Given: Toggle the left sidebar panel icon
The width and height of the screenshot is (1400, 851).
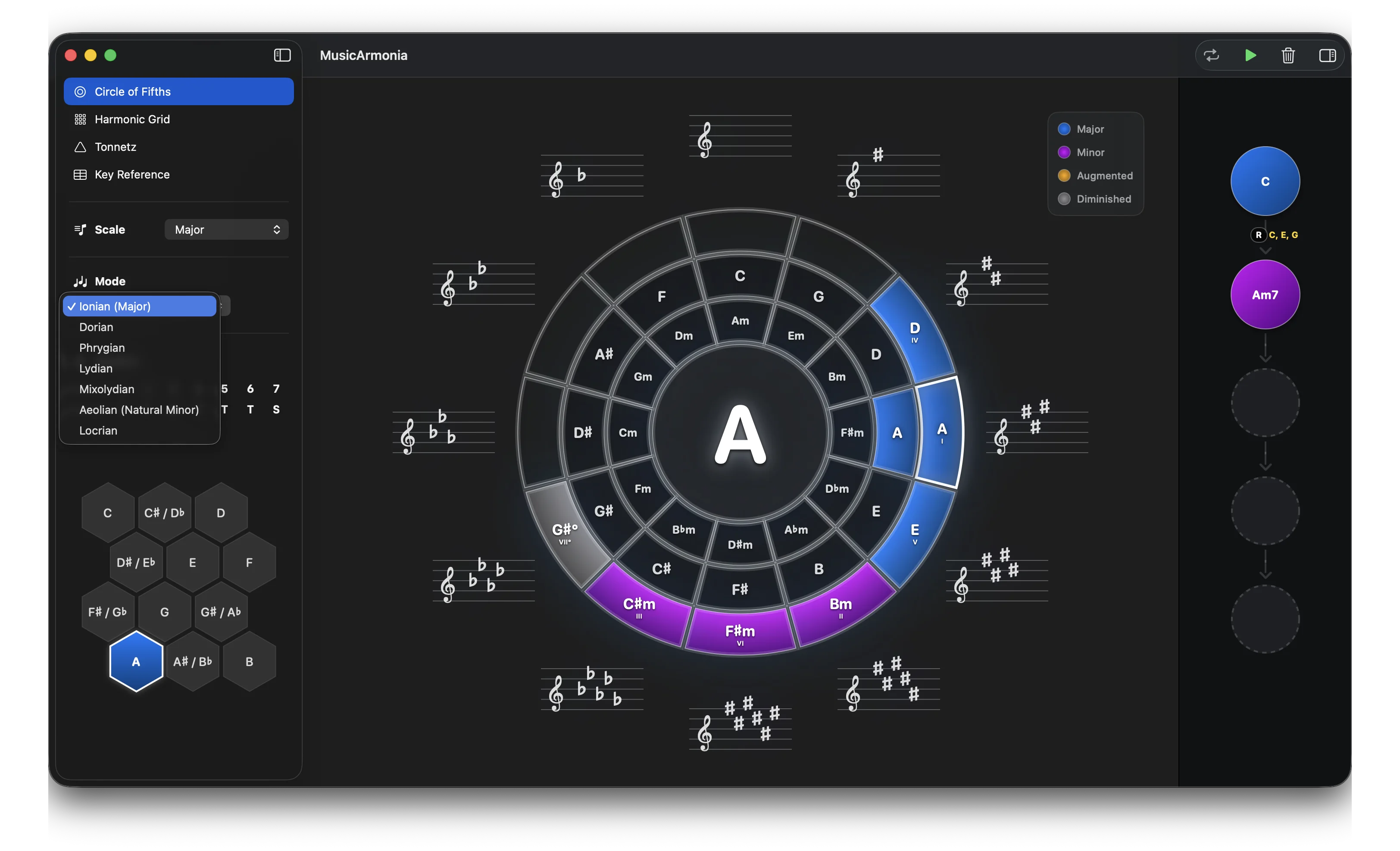Looking at the screenshot, I should [x=282, y=55].
